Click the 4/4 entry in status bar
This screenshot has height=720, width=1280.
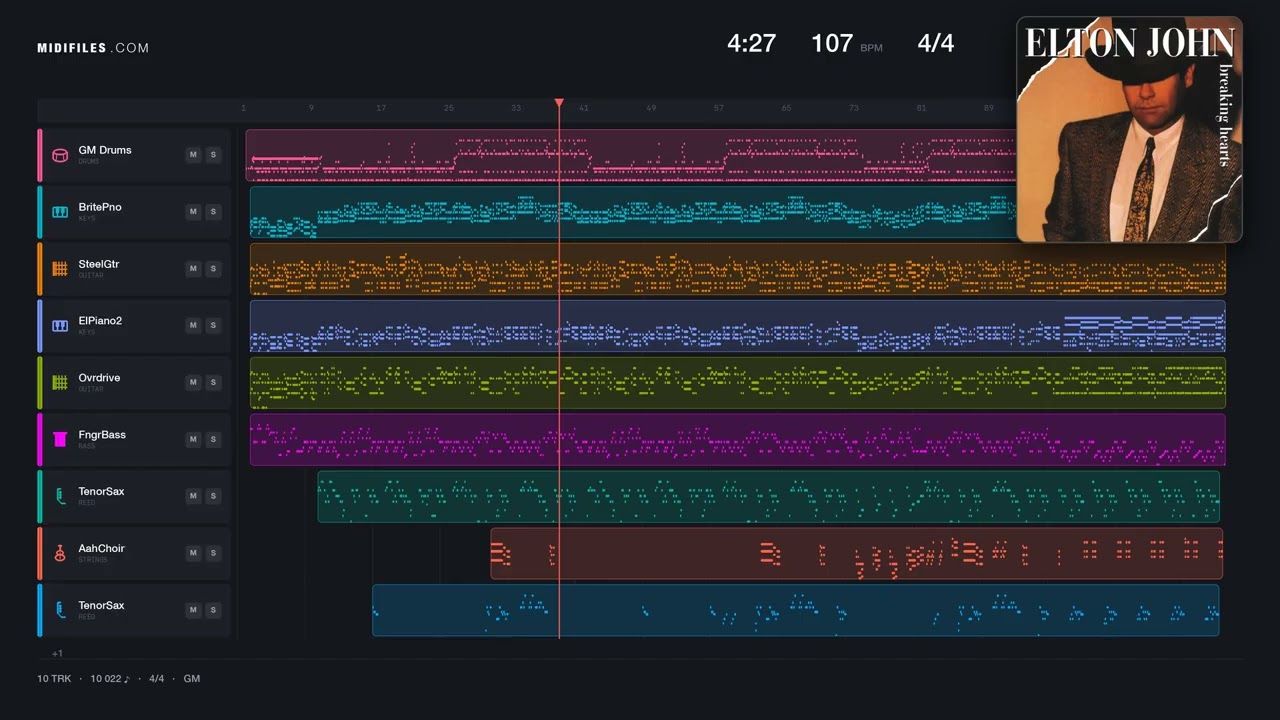[157, 679]
